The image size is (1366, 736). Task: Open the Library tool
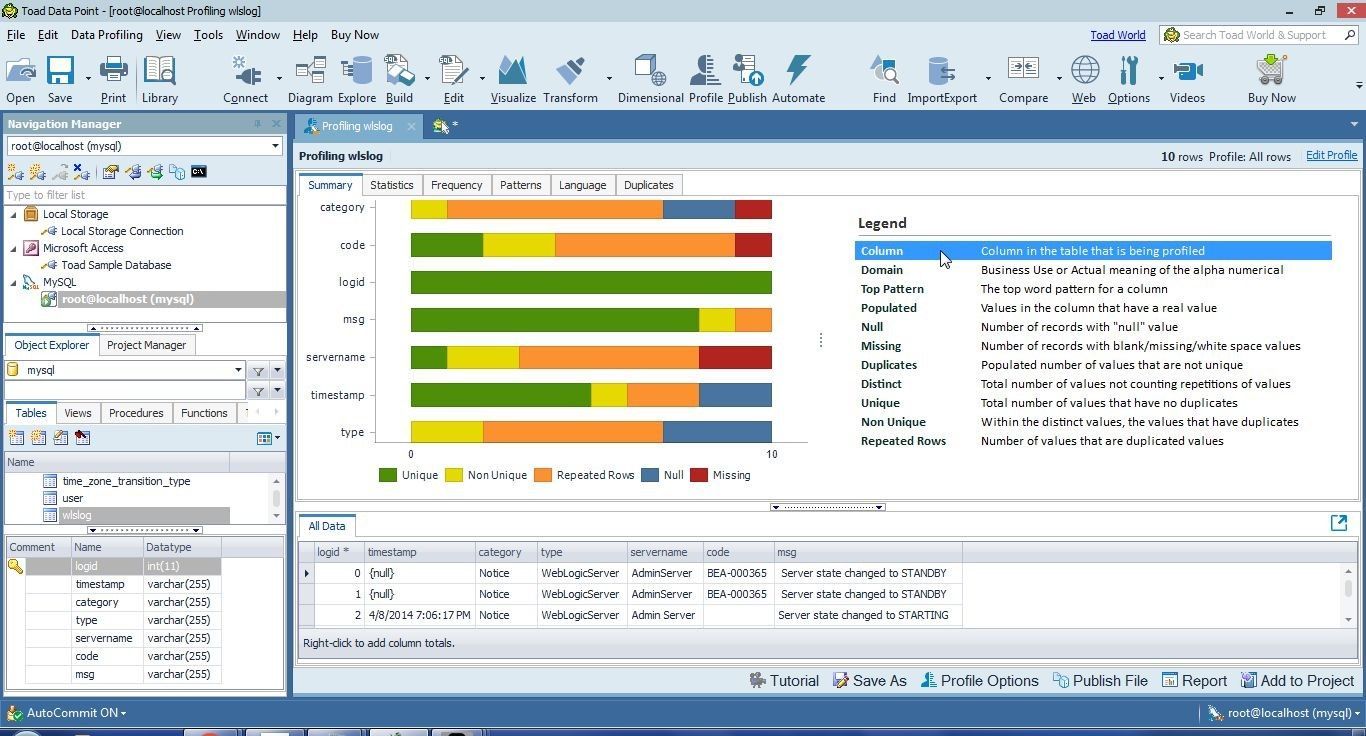(x=159, y=79)
